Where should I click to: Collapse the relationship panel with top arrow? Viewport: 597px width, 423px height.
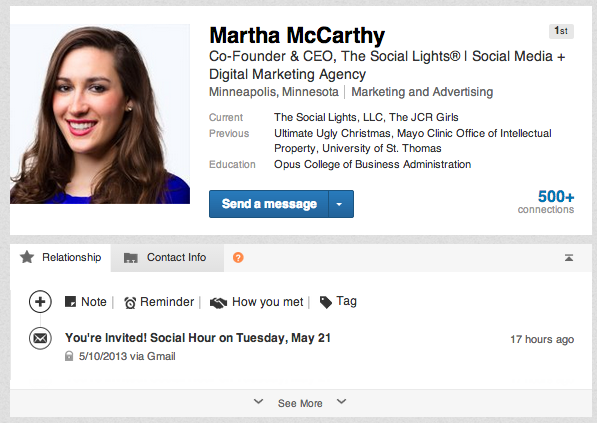569,258
